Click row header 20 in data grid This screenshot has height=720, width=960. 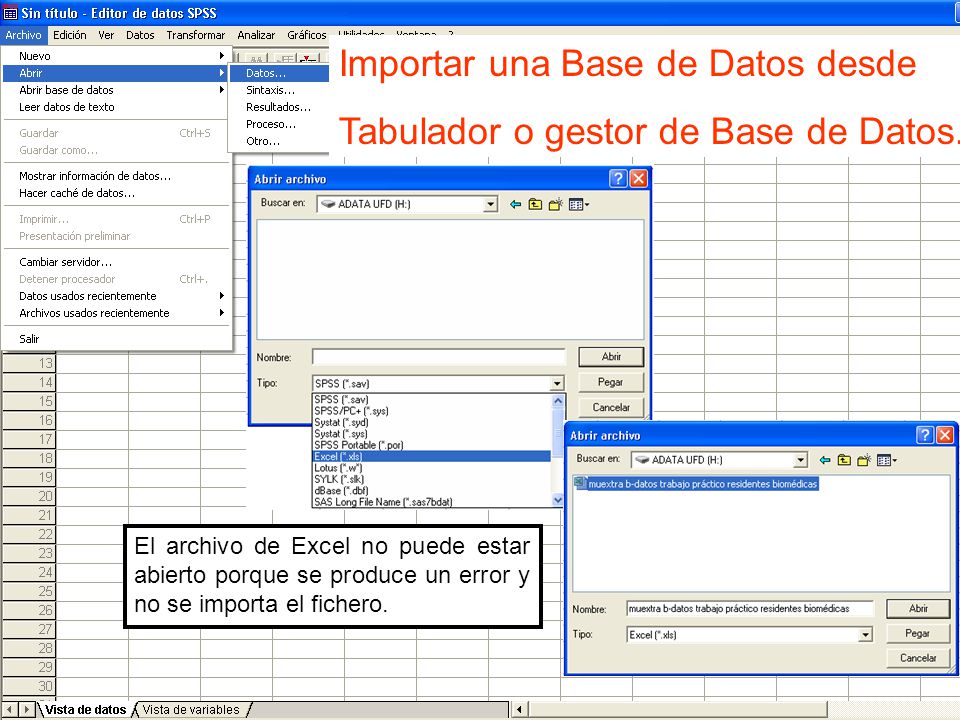29,496
